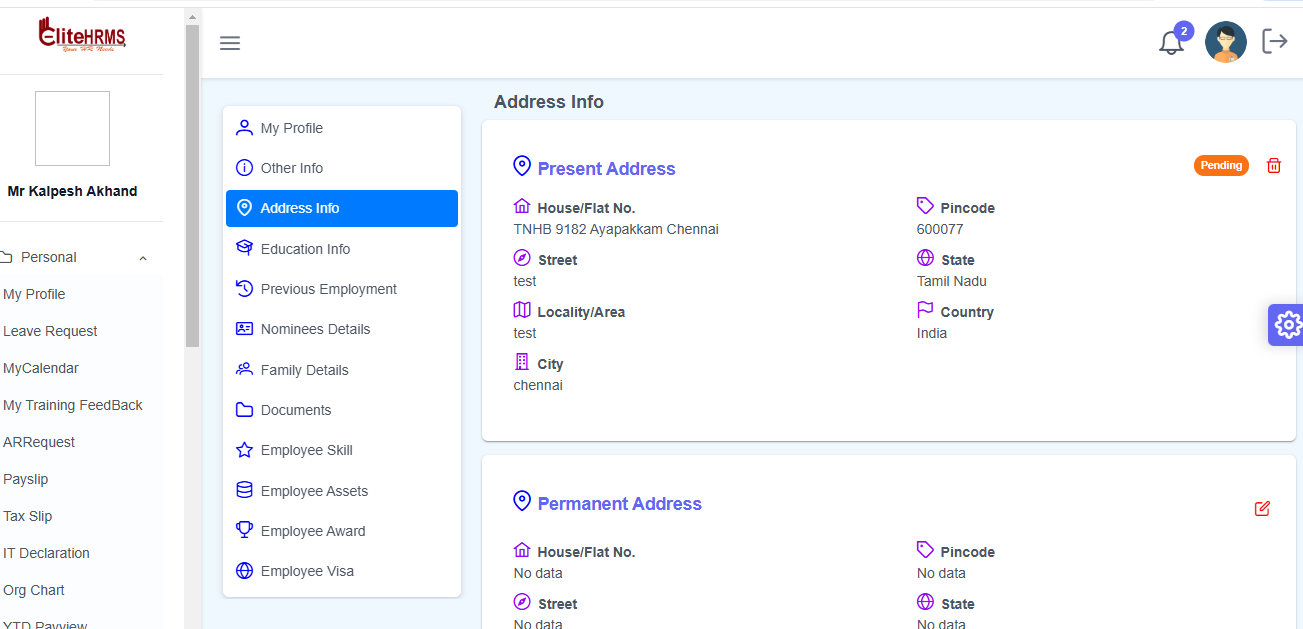
Task: Edit the Permanent Address
Action: 1262,508
